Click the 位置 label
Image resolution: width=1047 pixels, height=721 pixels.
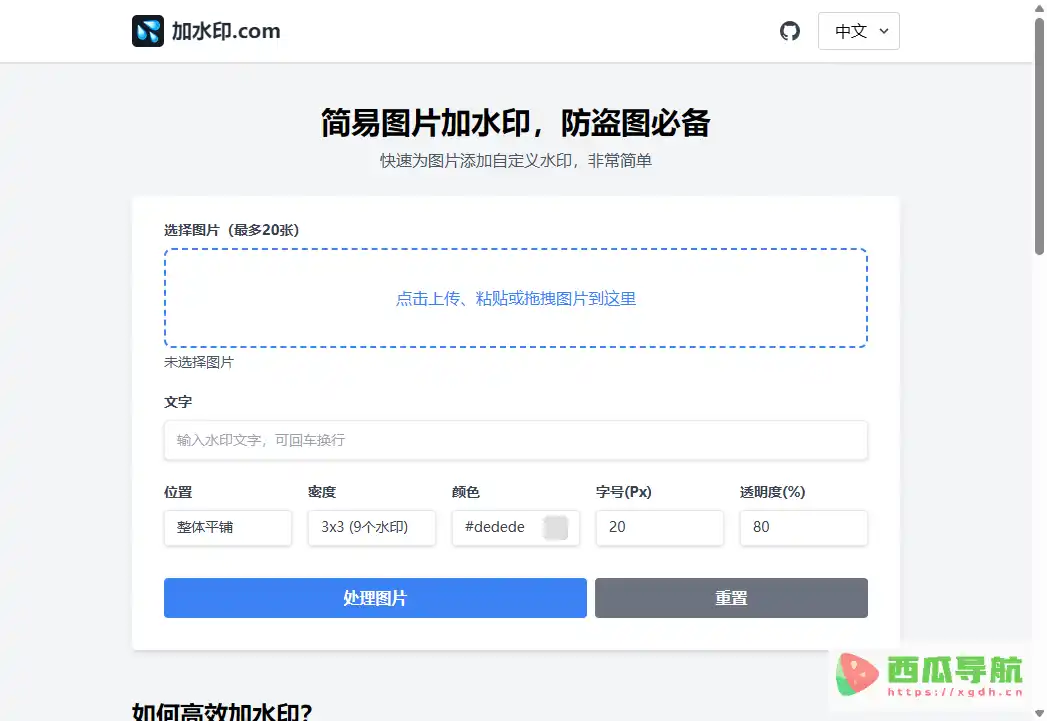tap(178, 492)
